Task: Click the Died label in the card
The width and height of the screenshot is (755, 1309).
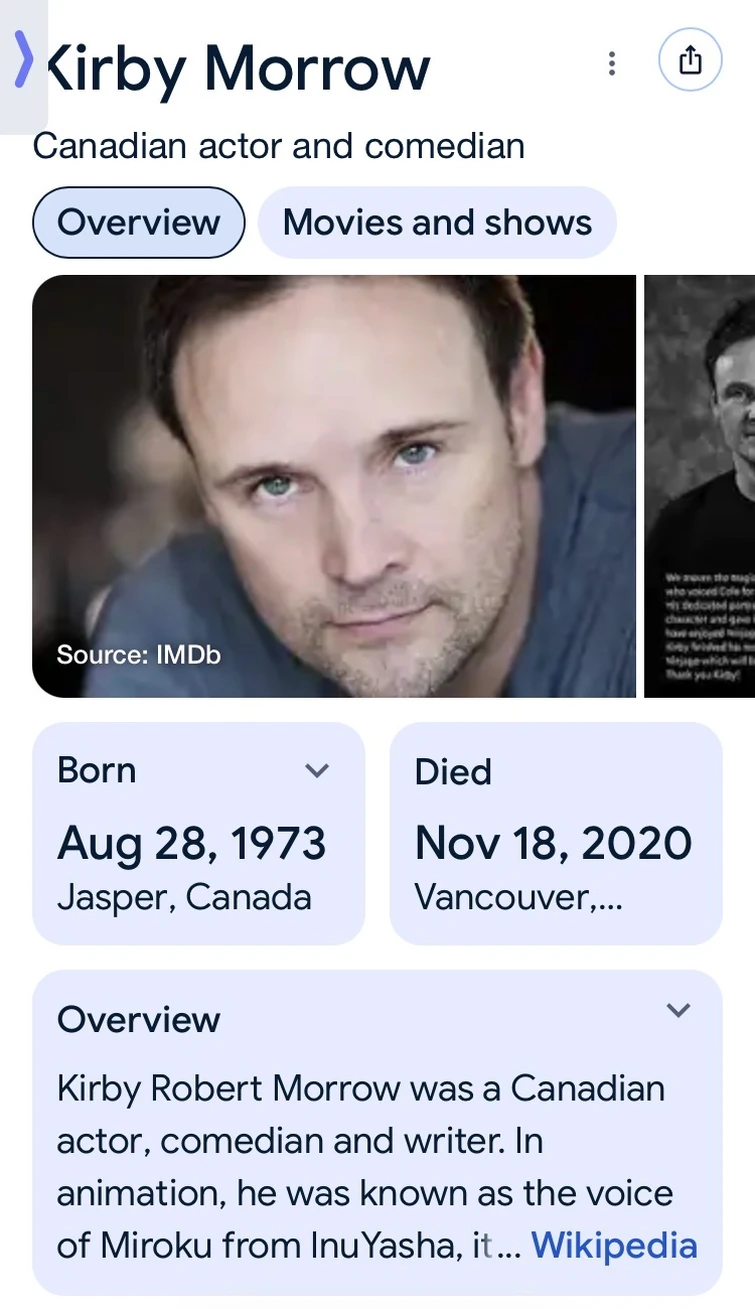Action: pos(453,772)
